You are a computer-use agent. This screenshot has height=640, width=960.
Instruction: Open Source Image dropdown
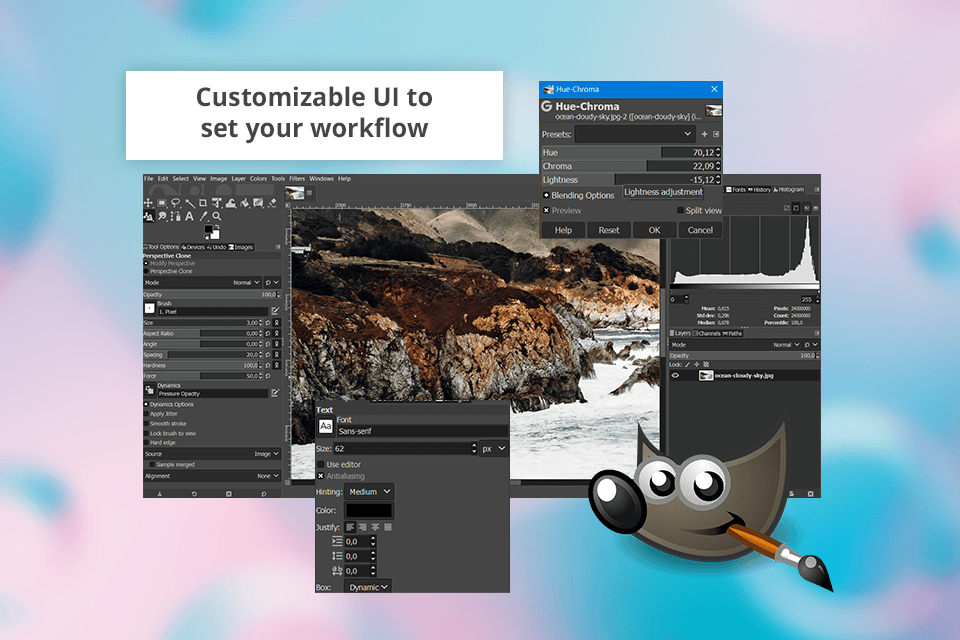pyautogui.click(x=212, y=454)
